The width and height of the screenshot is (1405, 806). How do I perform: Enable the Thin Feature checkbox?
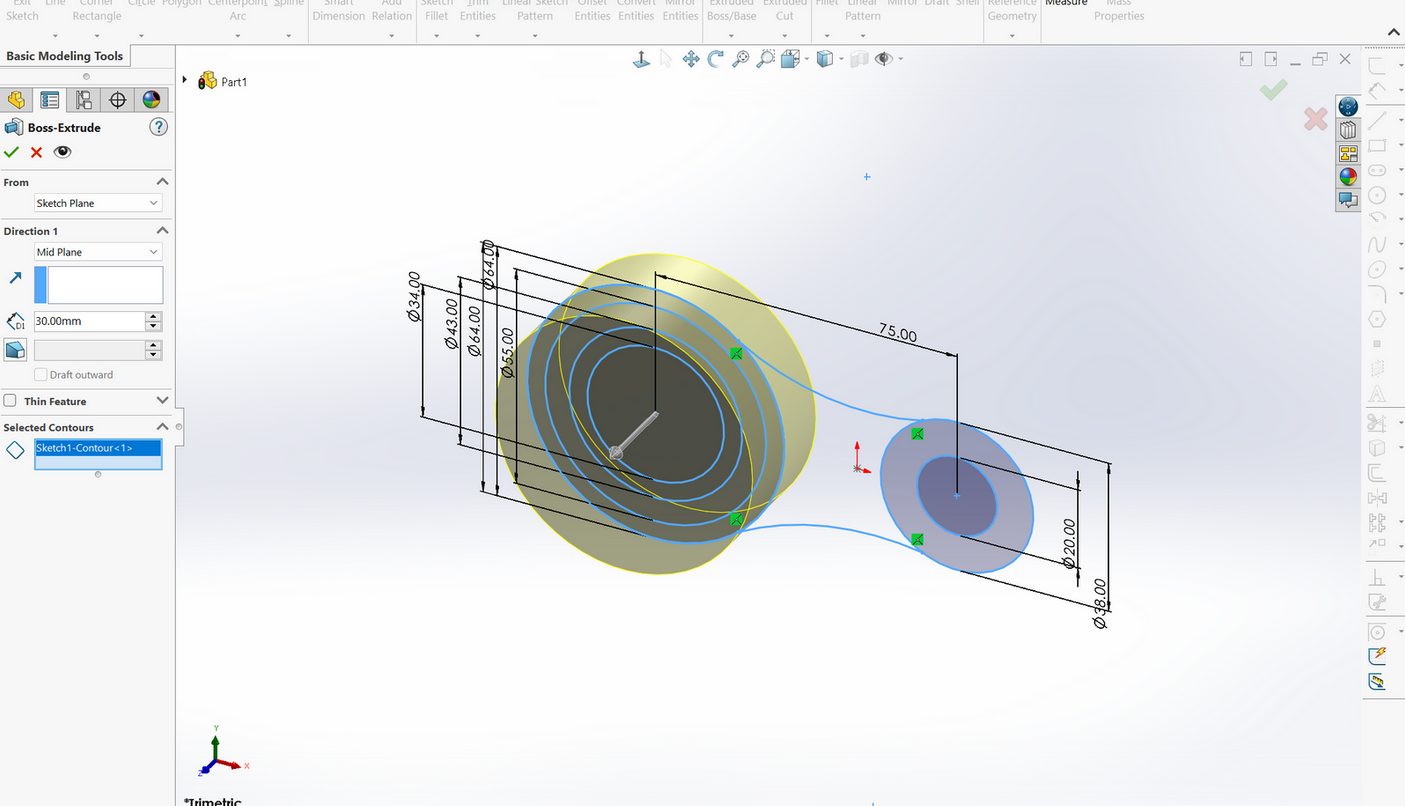10,401
